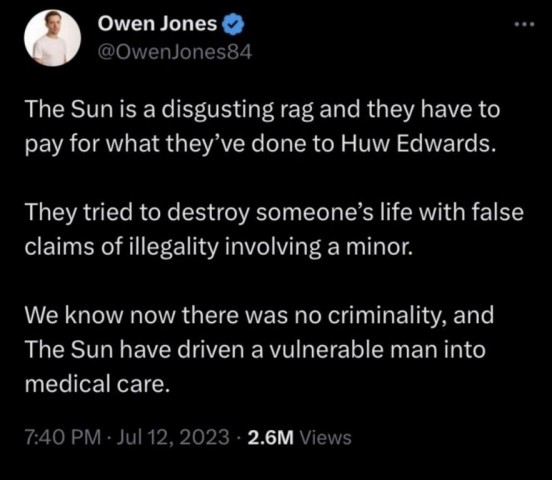The width and height of the screenshot is (552, 480).
Task: Click the word "criminality" in the tweet
Action: click(x=387, y=316)
